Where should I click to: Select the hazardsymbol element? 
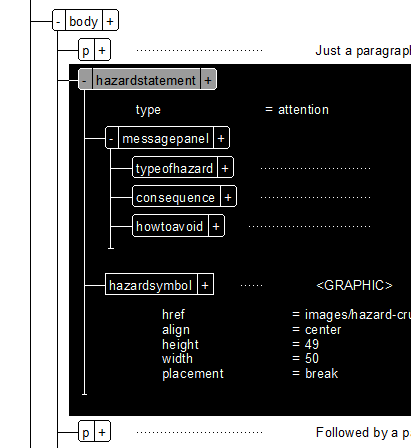[x=151, y=285]
